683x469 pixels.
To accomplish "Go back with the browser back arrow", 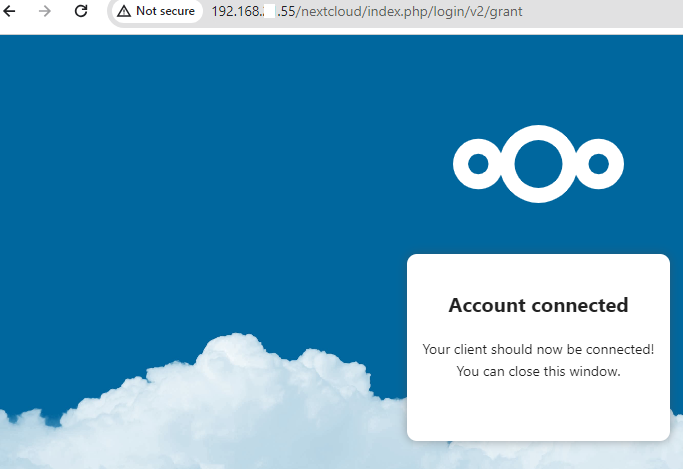I will 9,11.
